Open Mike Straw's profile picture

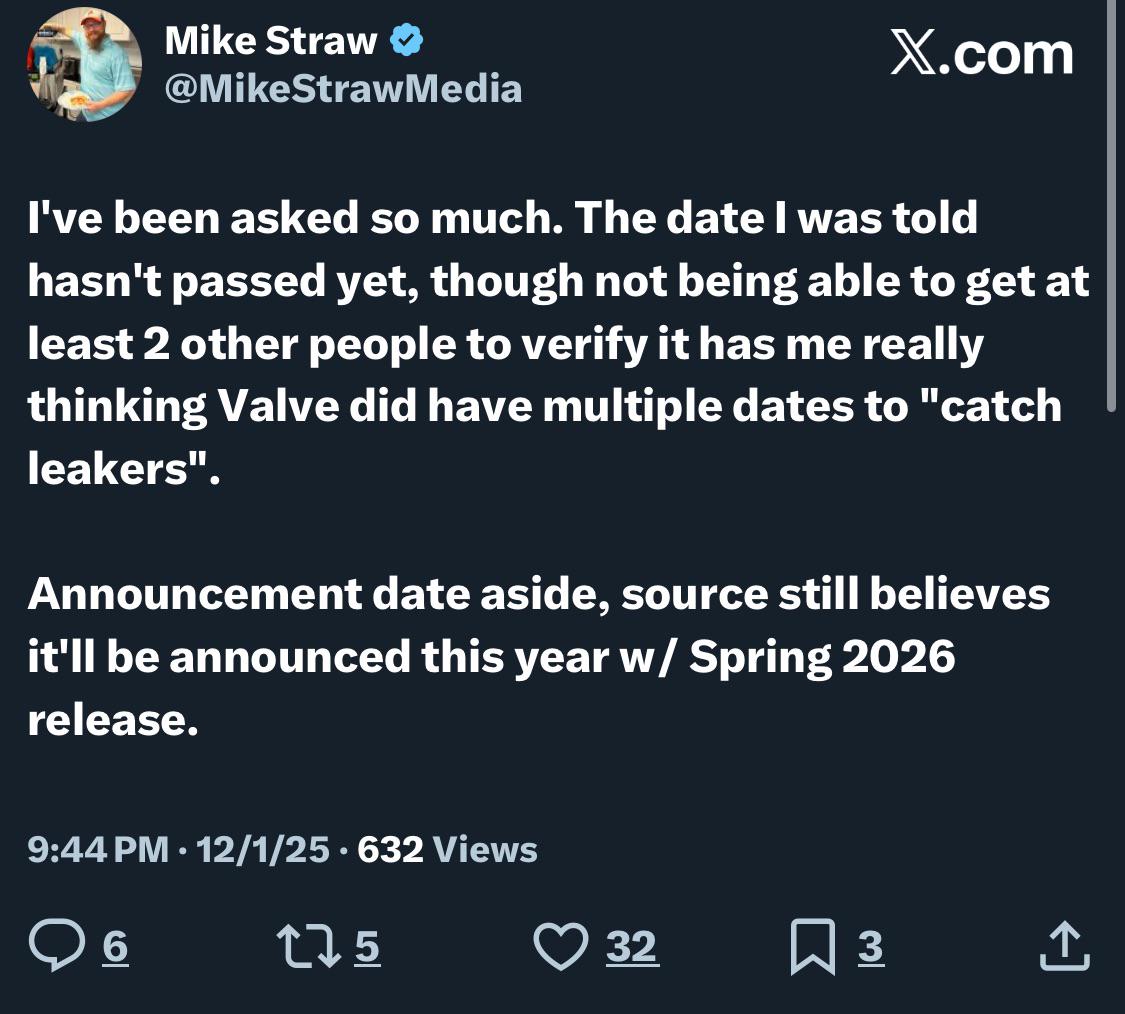[x=85, y=65]
